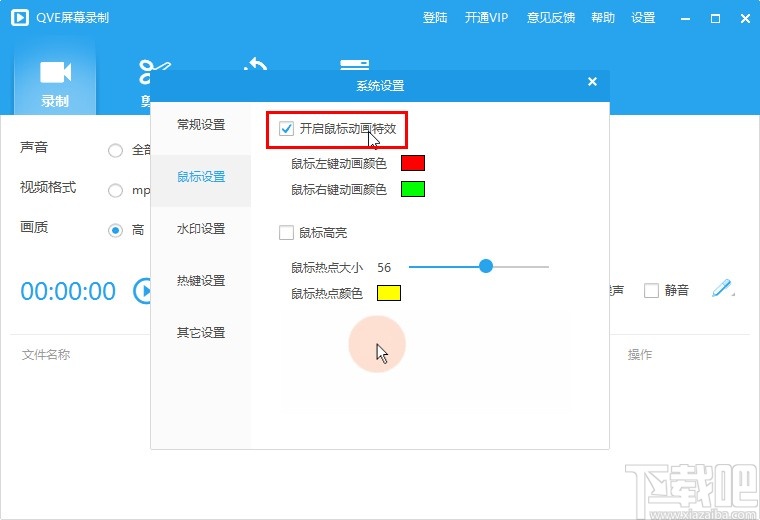Close the QVE屏幕录制 main window
Viewport: 760px width, 520px height.
click(x=745, y=19)
